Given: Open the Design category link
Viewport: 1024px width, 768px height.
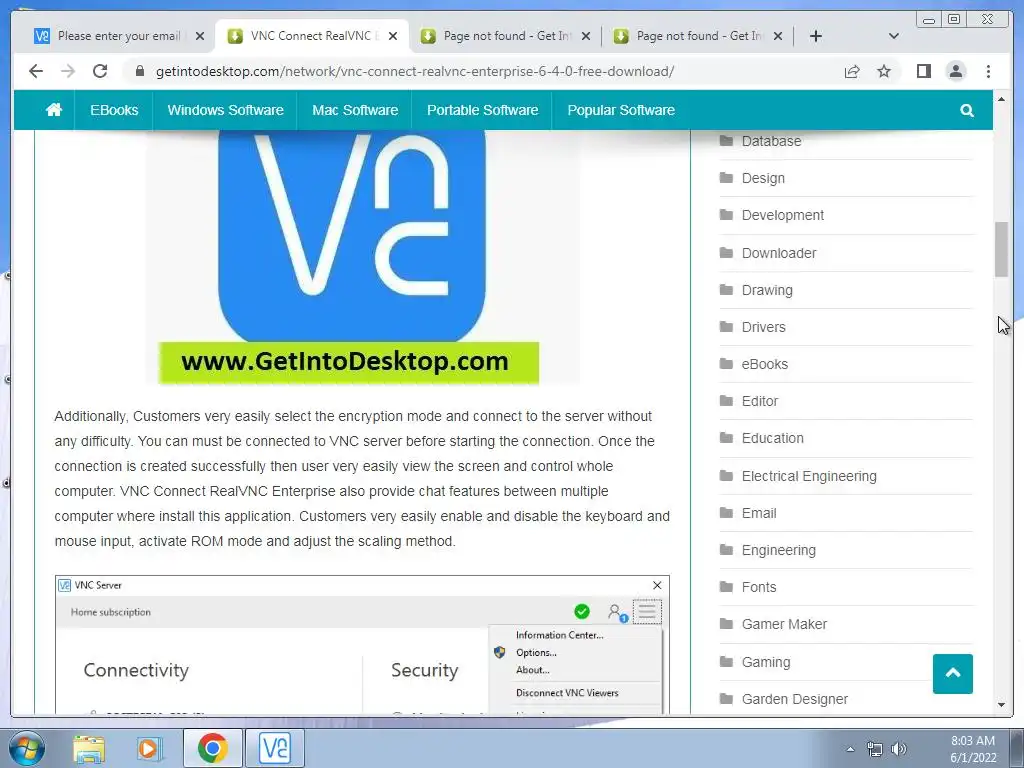Looking at the screenshot, I should (x=763, y=178).
